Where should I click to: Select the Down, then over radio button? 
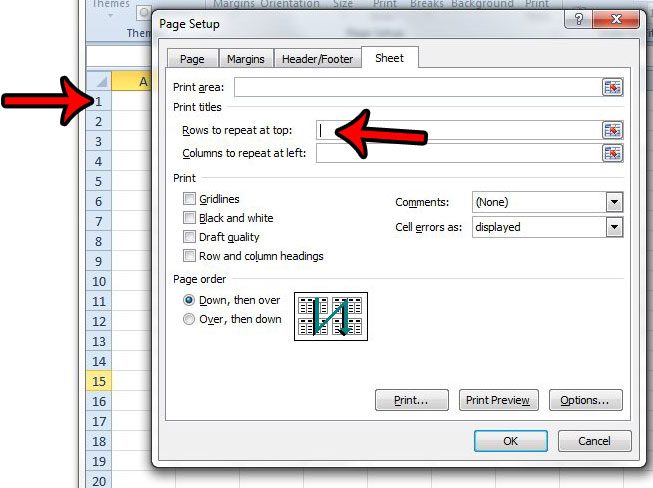coord(189,300)
